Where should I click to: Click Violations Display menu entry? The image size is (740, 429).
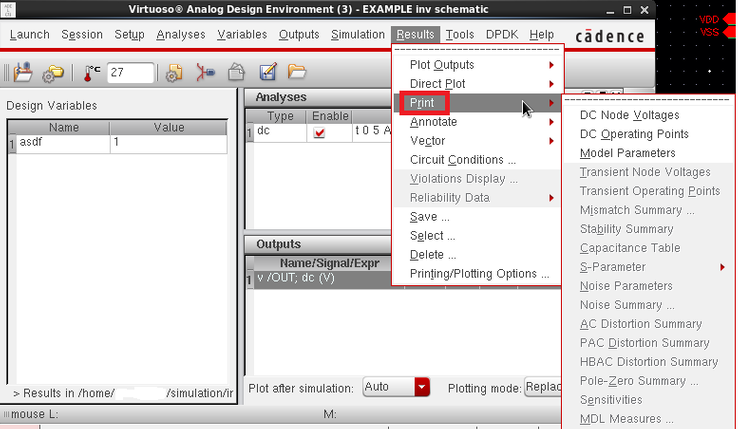(463, 179)
